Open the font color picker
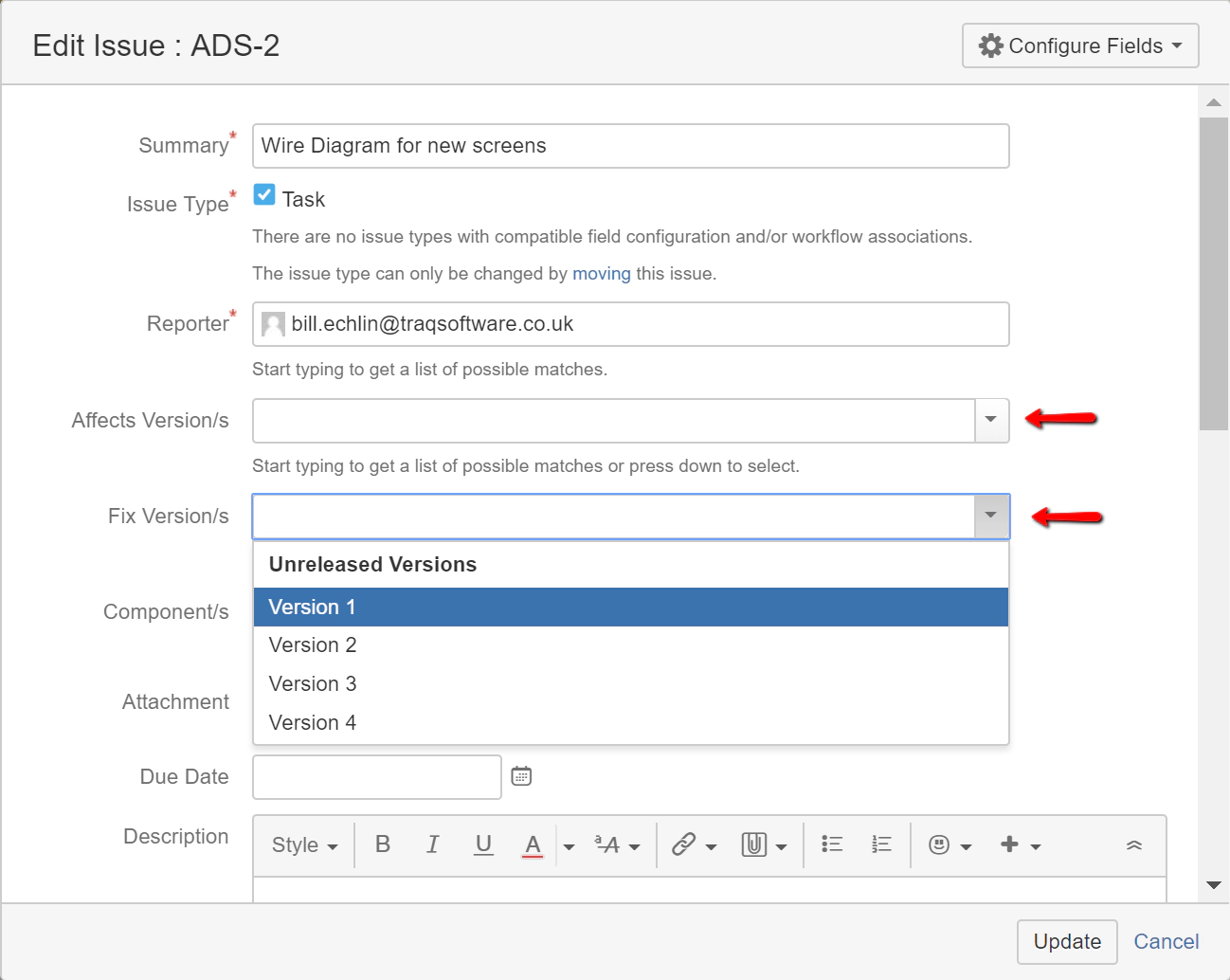 534,844
